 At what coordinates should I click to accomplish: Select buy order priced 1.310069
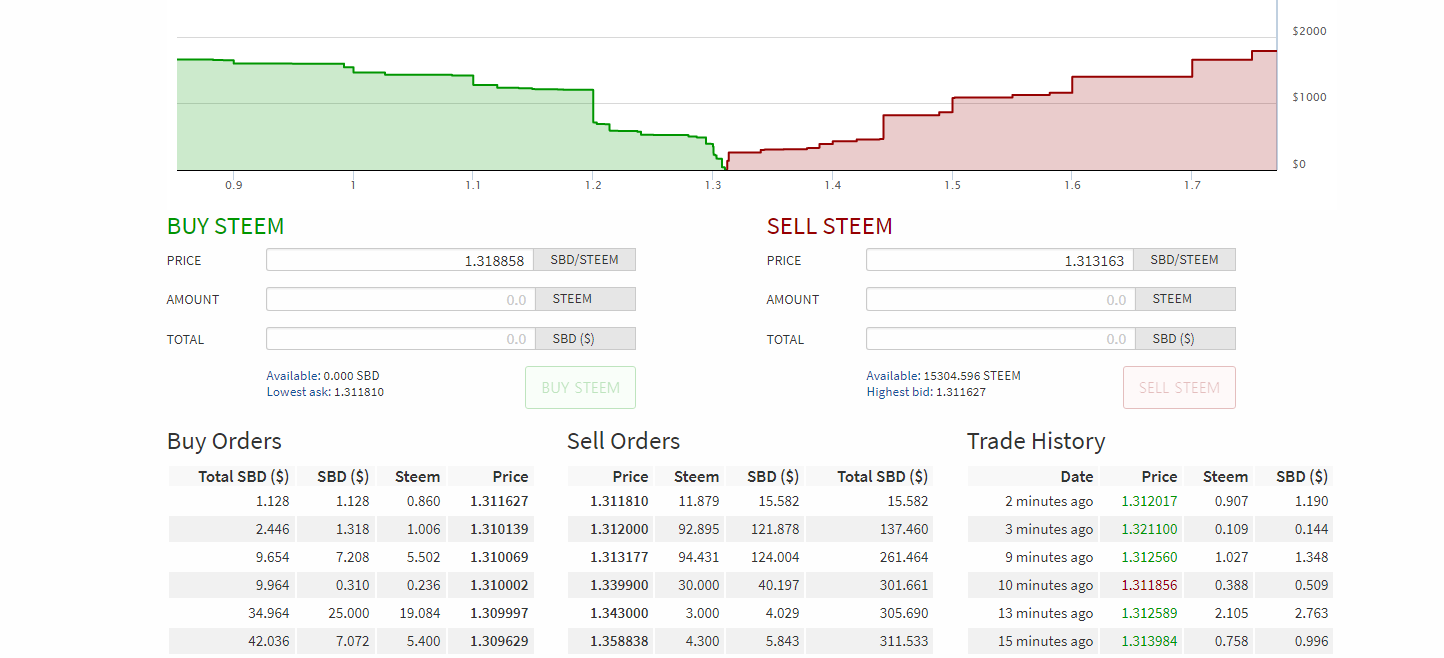pyautogui.click(x=351, y=557)
